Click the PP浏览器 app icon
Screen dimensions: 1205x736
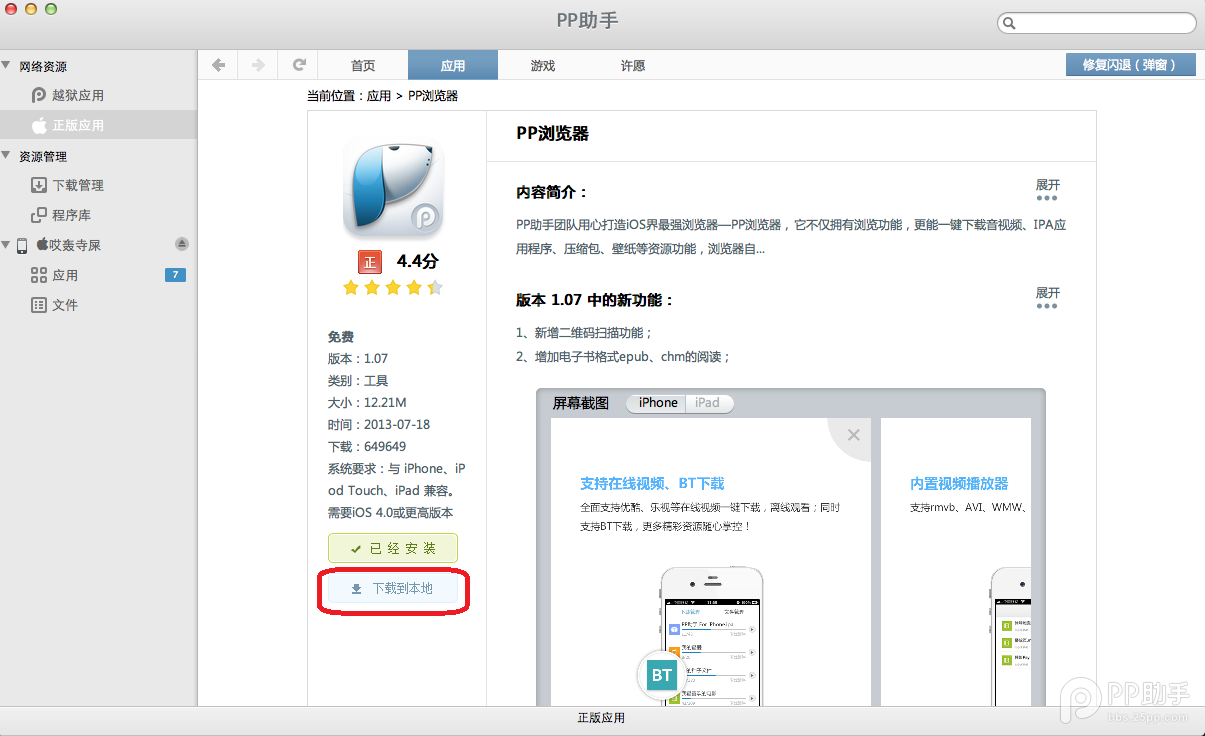click(393, 187)
